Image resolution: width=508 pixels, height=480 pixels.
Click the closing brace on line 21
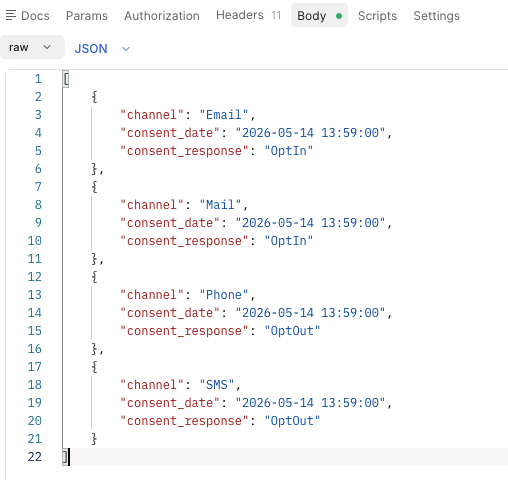pyautogui.click(x=94, y=439)
